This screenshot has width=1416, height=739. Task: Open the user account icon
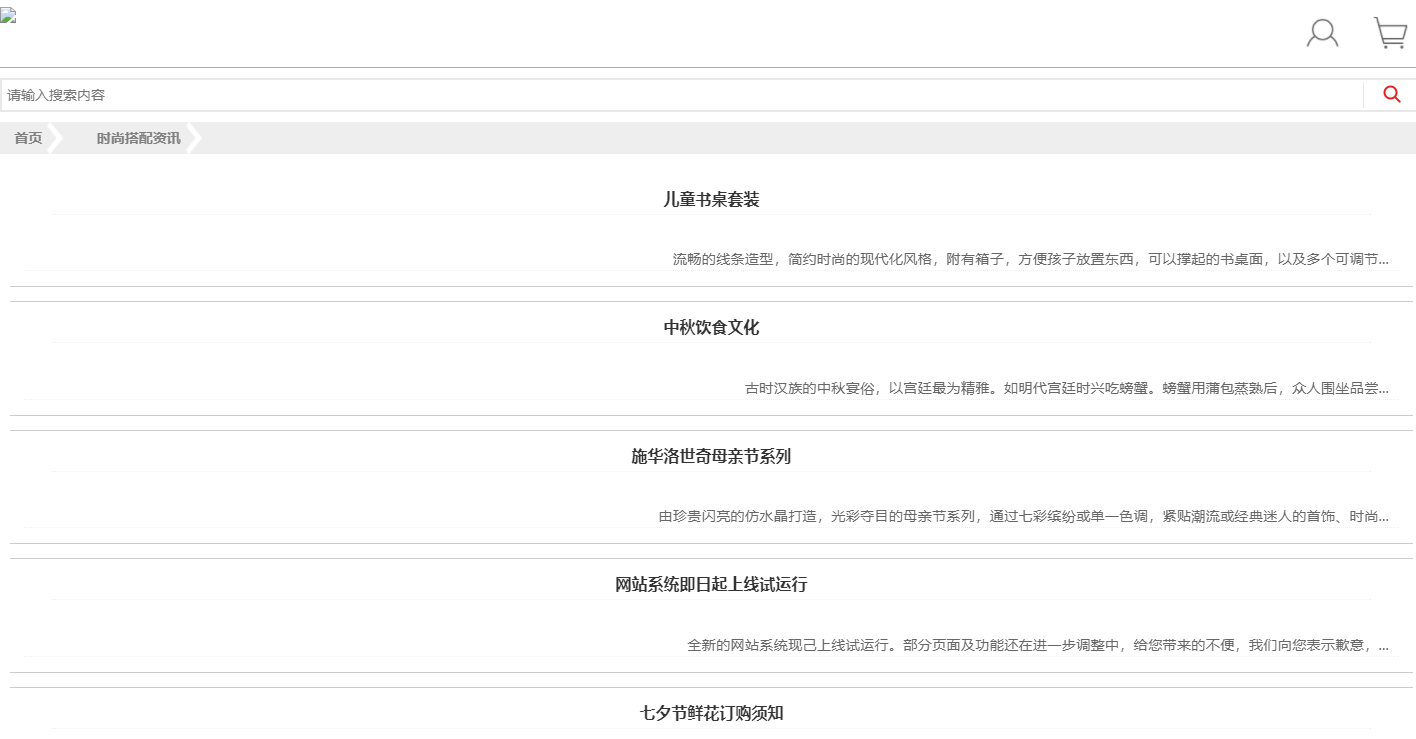[1322, 33]
